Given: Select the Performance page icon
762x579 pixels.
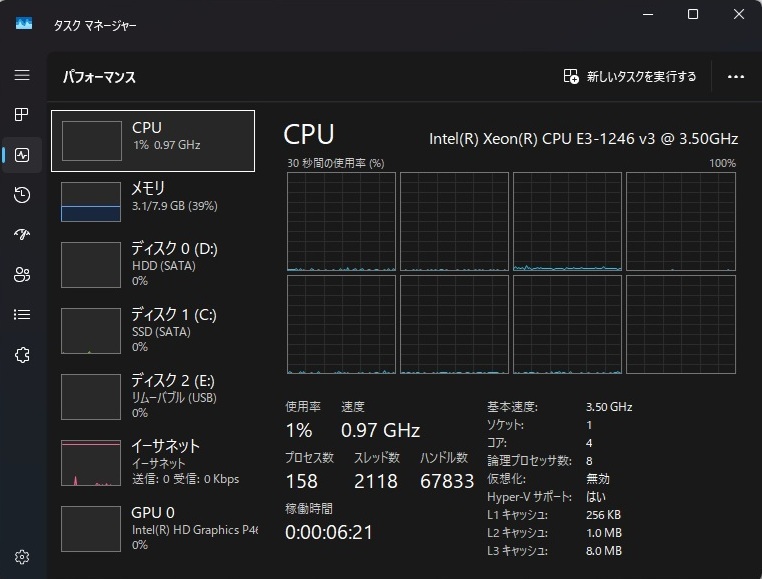Looking at the screenshot, I should coord(22,155).
